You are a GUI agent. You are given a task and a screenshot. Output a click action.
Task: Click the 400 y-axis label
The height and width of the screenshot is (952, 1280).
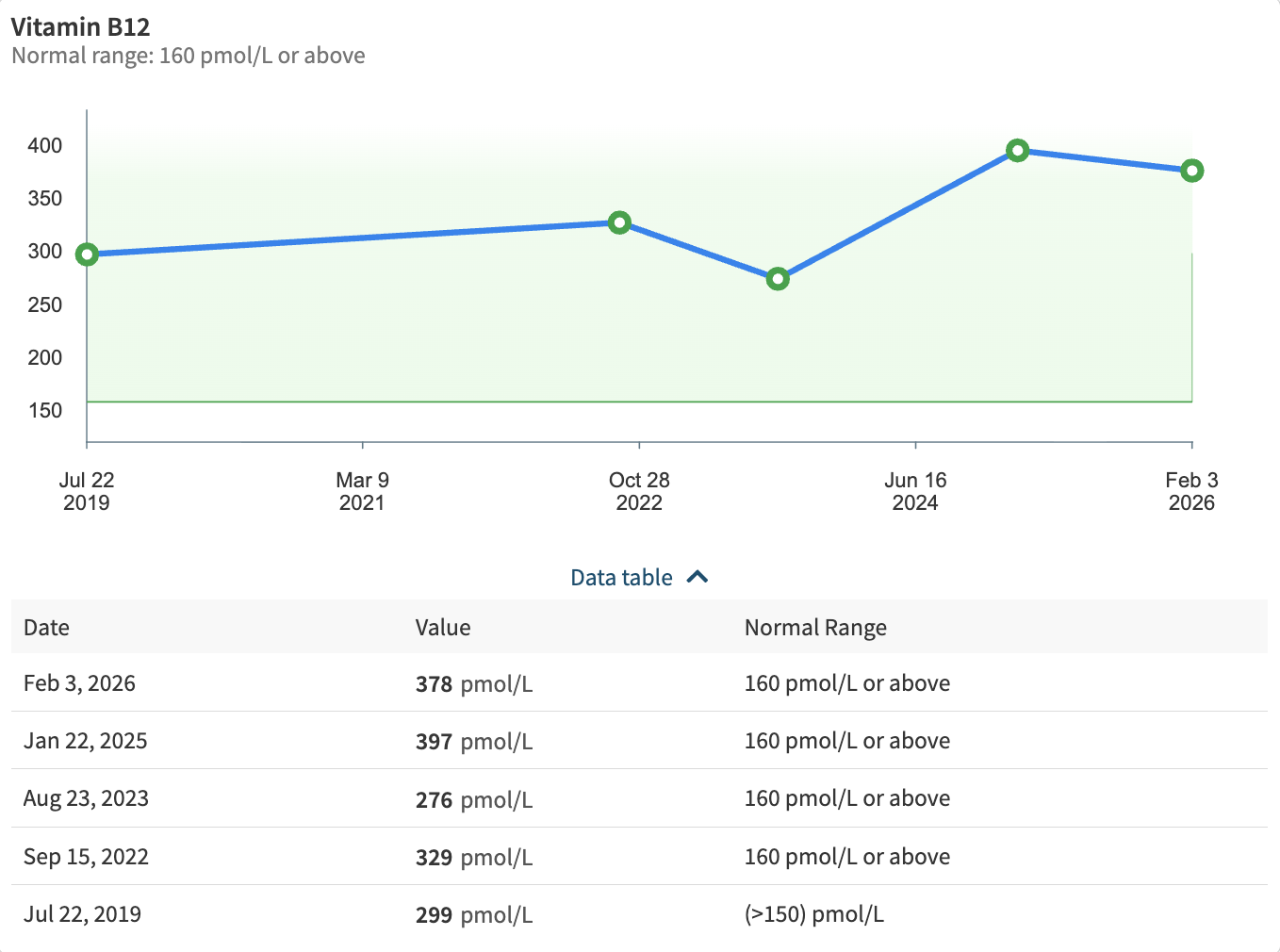point(45,145)
